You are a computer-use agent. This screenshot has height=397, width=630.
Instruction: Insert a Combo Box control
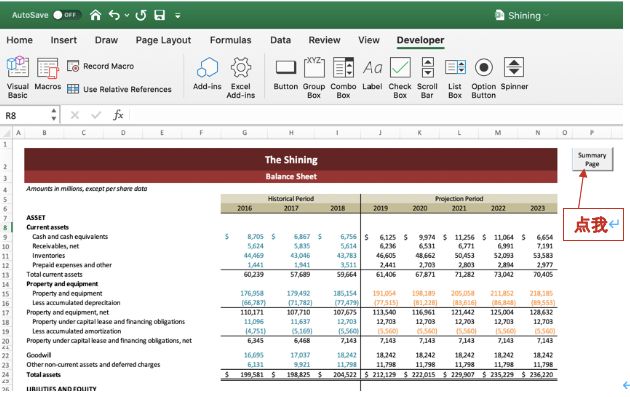(x=344, y=77)
